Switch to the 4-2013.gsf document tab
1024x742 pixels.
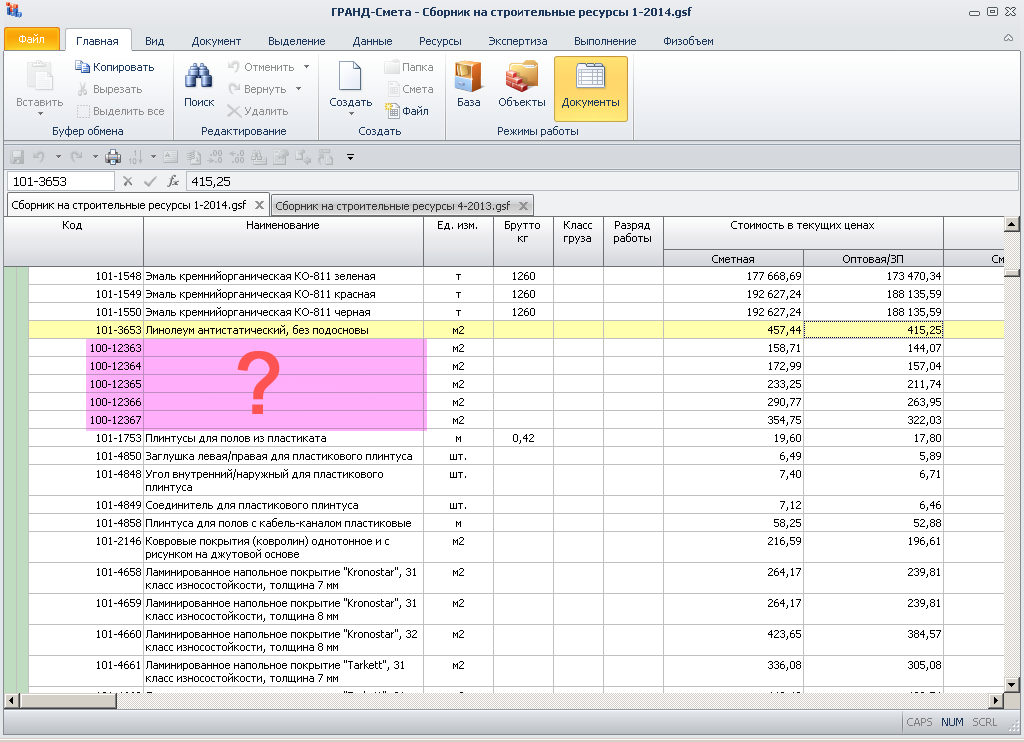(x=393, y=205)
